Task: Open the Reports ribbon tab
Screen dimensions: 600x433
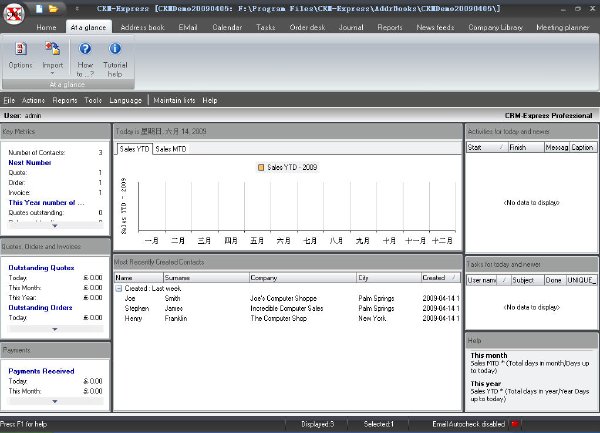Action: (x=390, y=27)
